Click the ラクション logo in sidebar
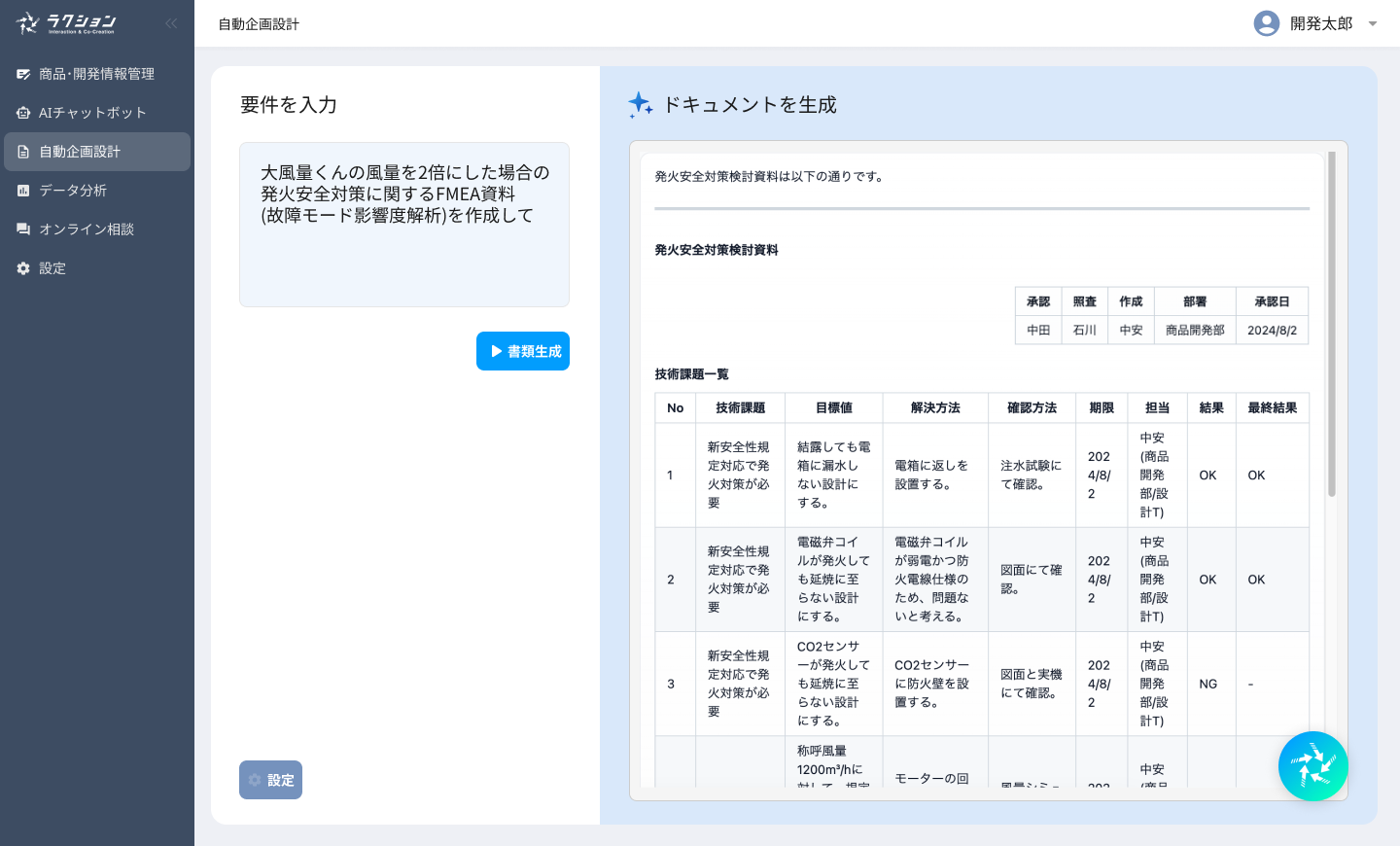 66,23
